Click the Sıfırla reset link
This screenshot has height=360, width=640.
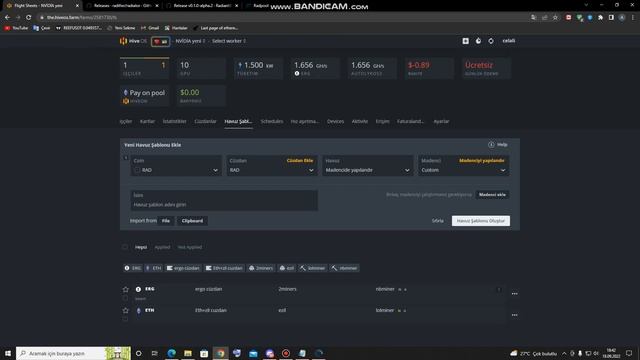(x=438, y=221)
